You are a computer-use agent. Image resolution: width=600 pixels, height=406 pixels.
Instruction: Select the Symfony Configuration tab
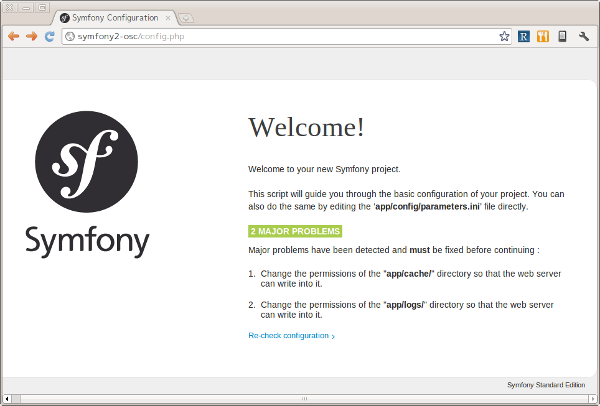pyautogui.click(x=115, y=18)
